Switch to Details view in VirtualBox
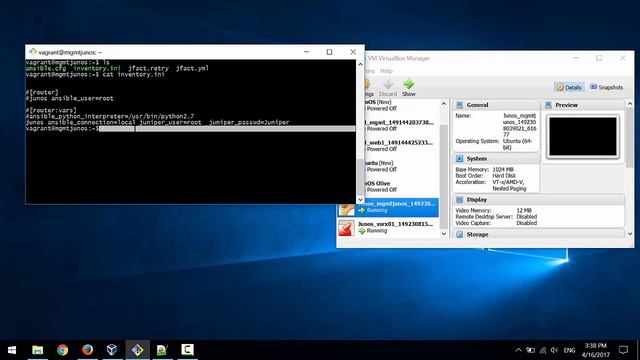The width and height of the screenshot is (640, 360). [x=569, y=87]
